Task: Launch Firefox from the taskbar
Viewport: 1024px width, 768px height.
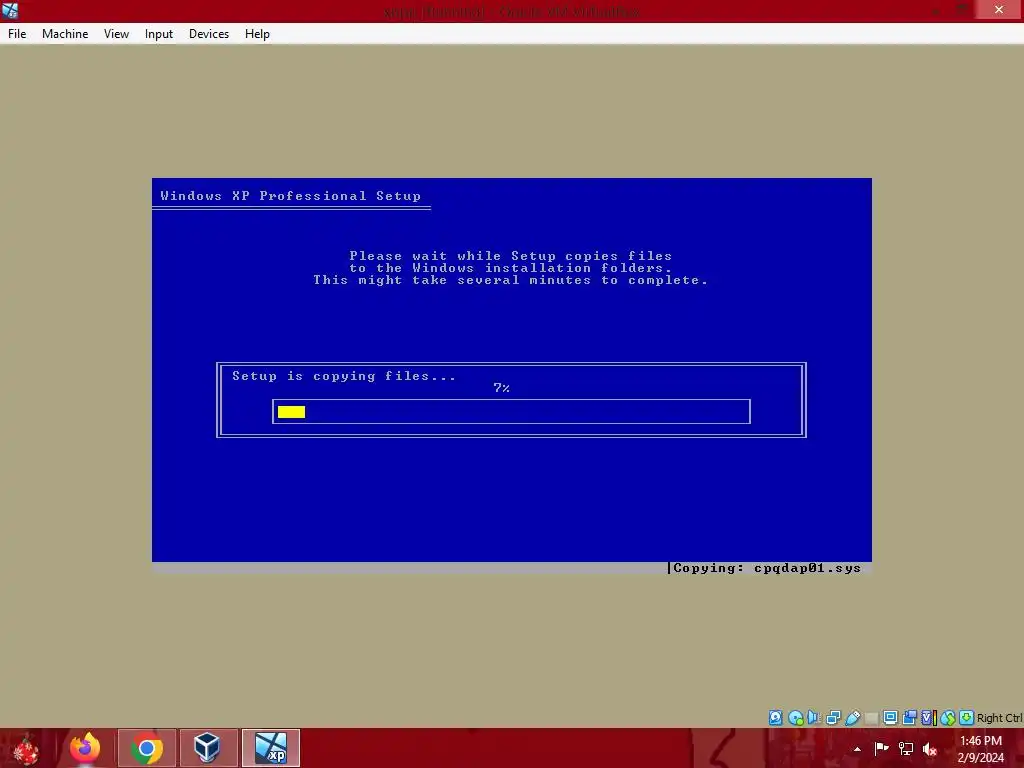Action: (85, 748)
